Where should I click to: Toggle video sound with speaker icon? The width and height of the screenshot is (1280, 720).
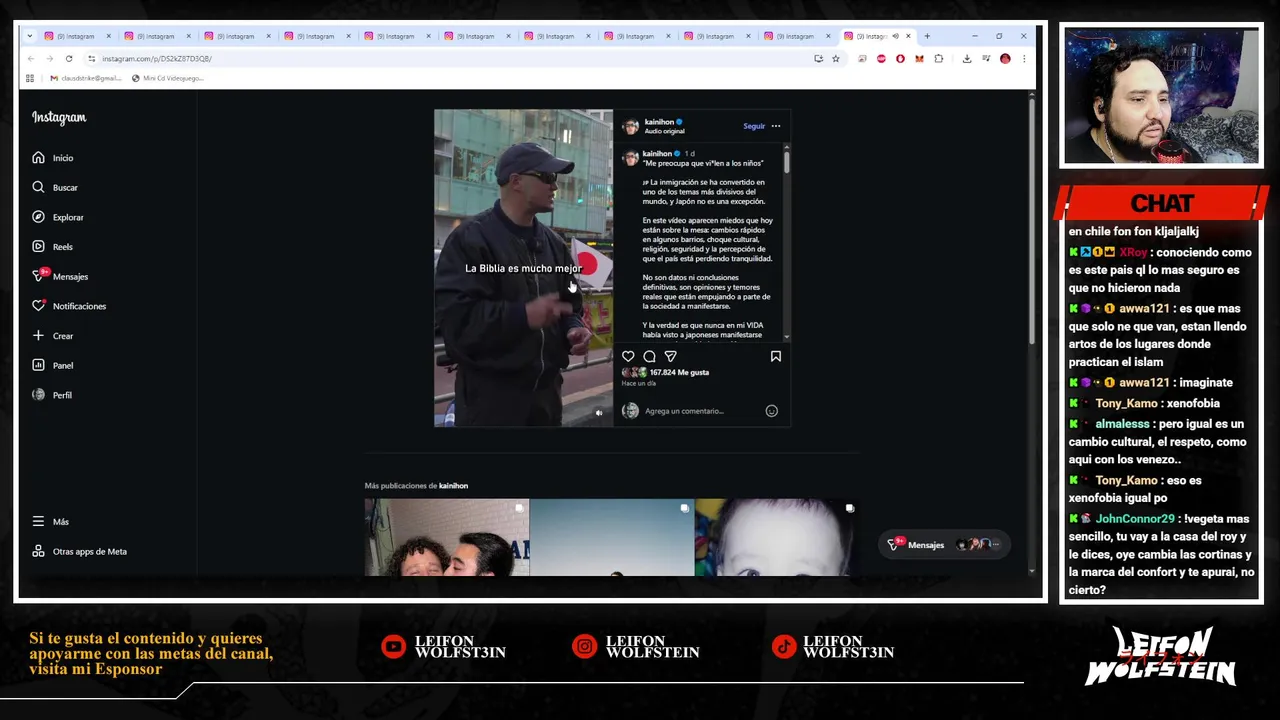pos(599,412)
